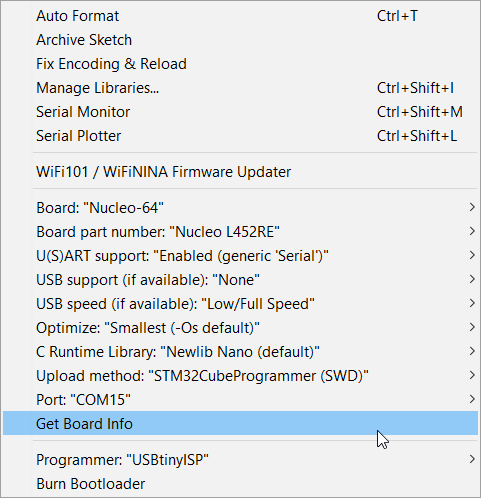Image resolution: width=481 pixels, height=498 pixels.
Task: Launch the Serial Monitor
Action: 240,112
